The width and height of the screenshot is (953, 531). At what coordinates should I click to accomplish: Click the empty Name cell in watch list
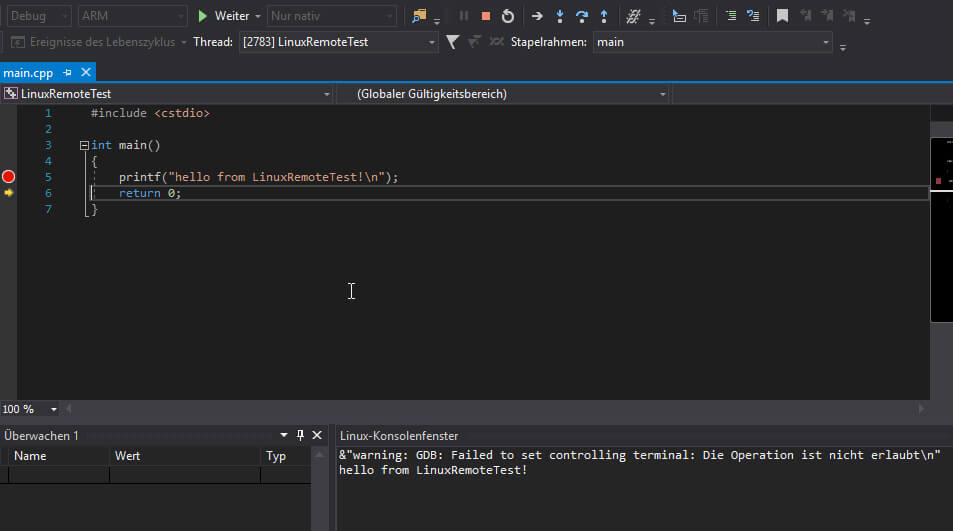click(58, 475)
